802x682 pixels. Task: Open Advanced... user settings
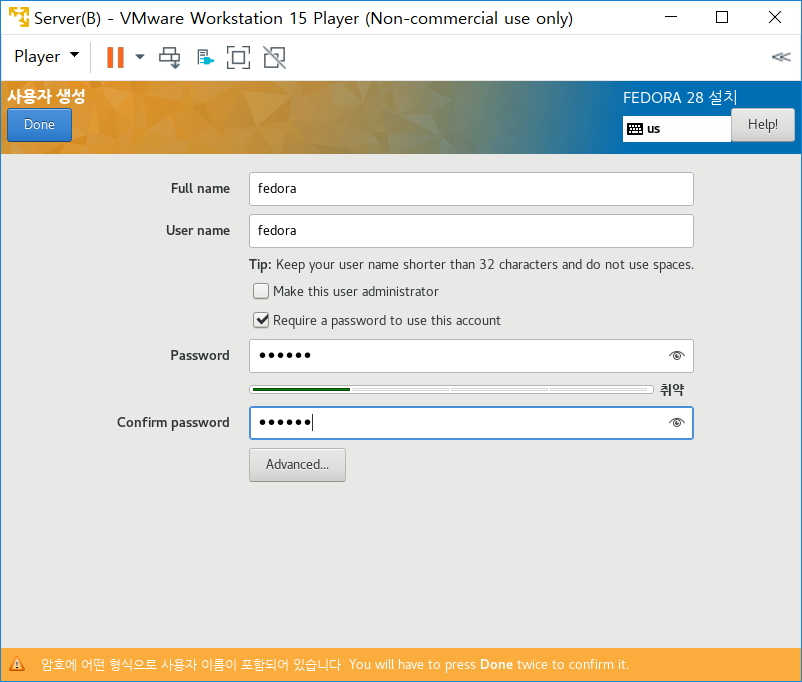point(297,465)
